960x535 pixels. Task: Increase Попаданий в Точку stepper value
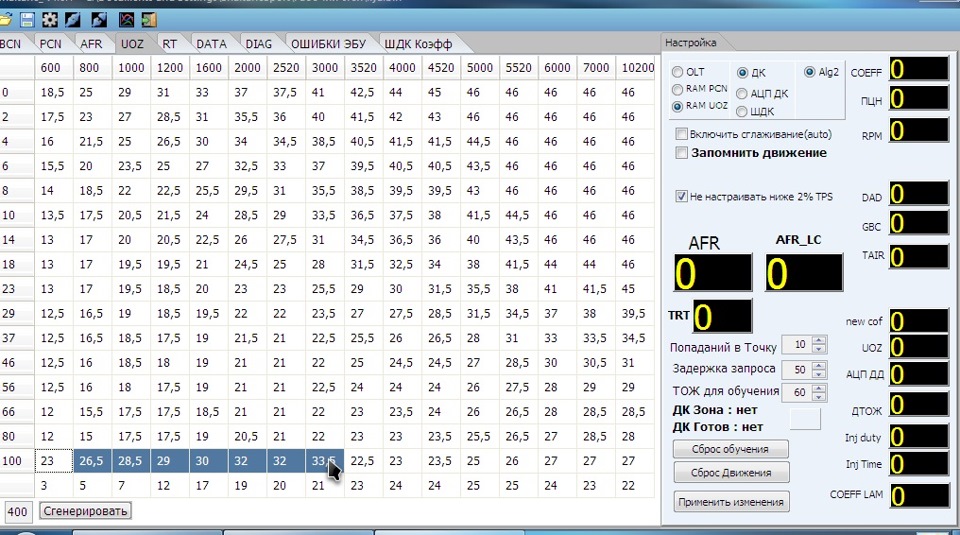[819, 341]
